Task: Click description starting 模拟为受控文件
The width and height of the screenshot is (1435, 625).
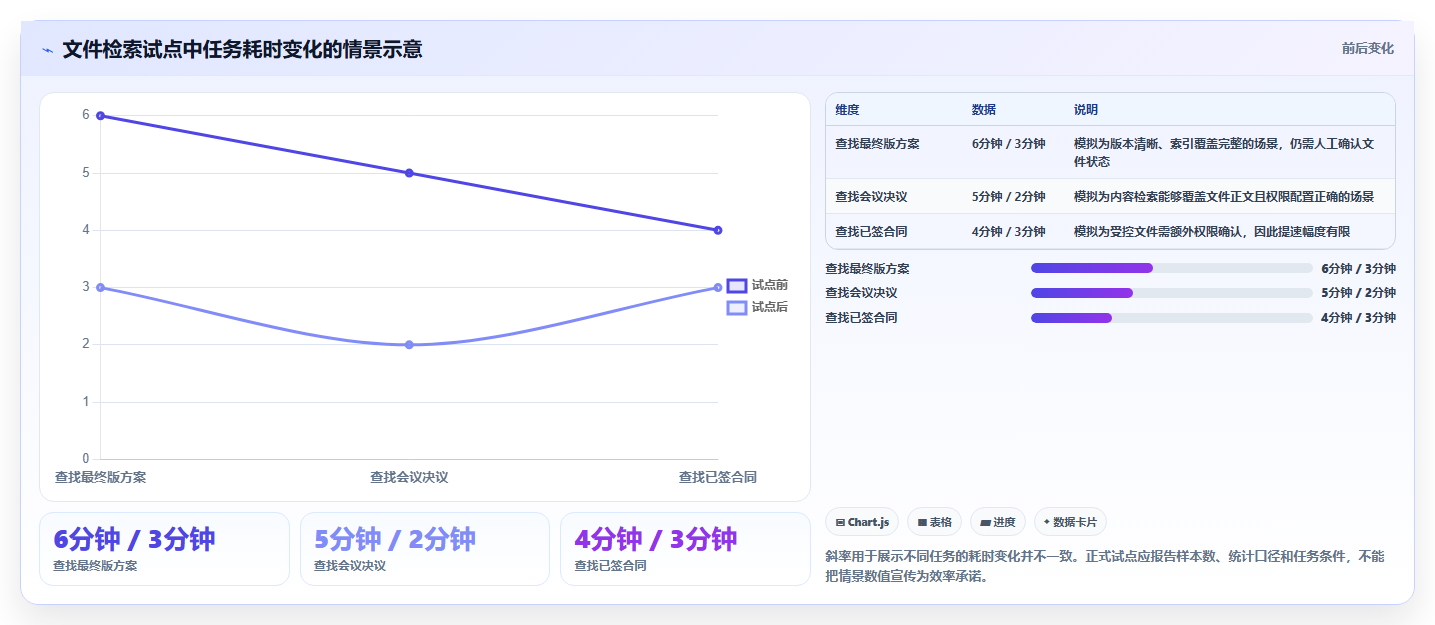Action: pyautogui.click(x=1212, y=232)
